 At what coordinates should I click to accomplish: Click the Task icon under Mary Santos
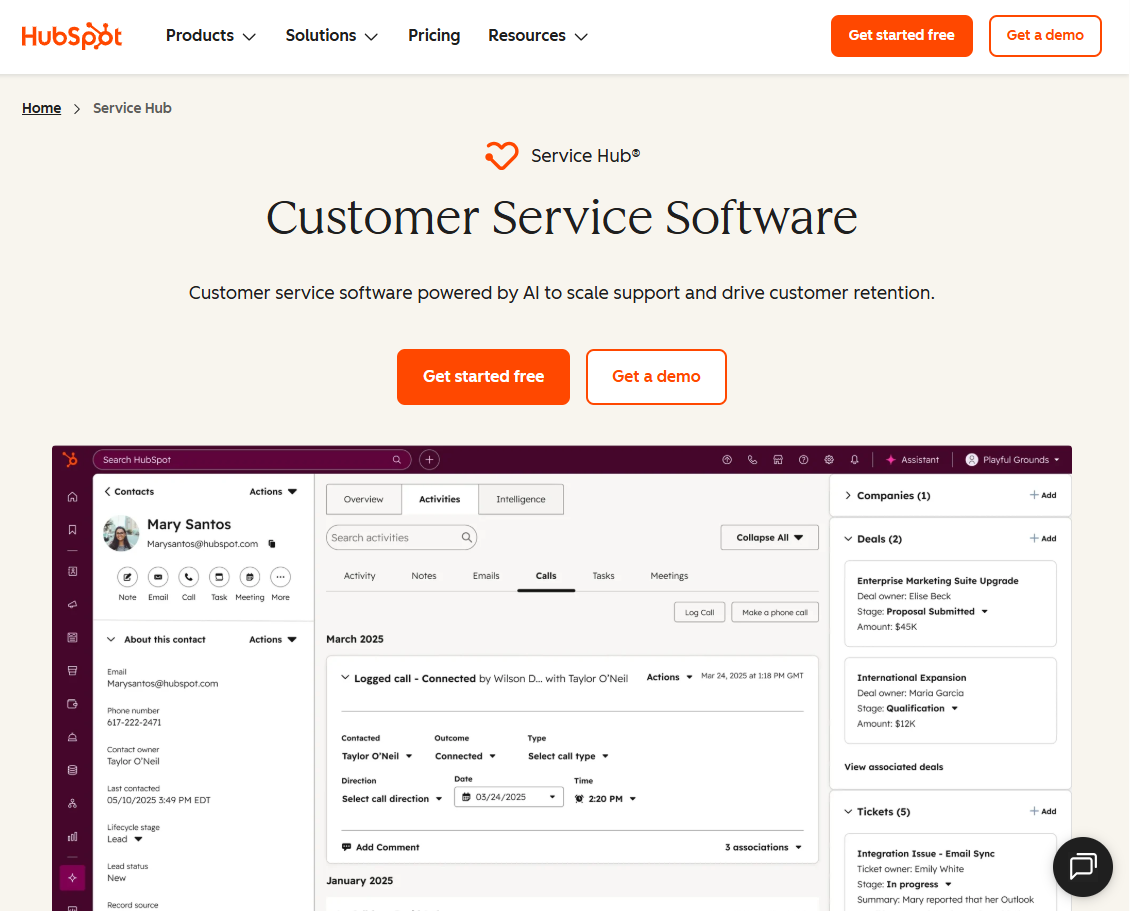pos(219,577)
